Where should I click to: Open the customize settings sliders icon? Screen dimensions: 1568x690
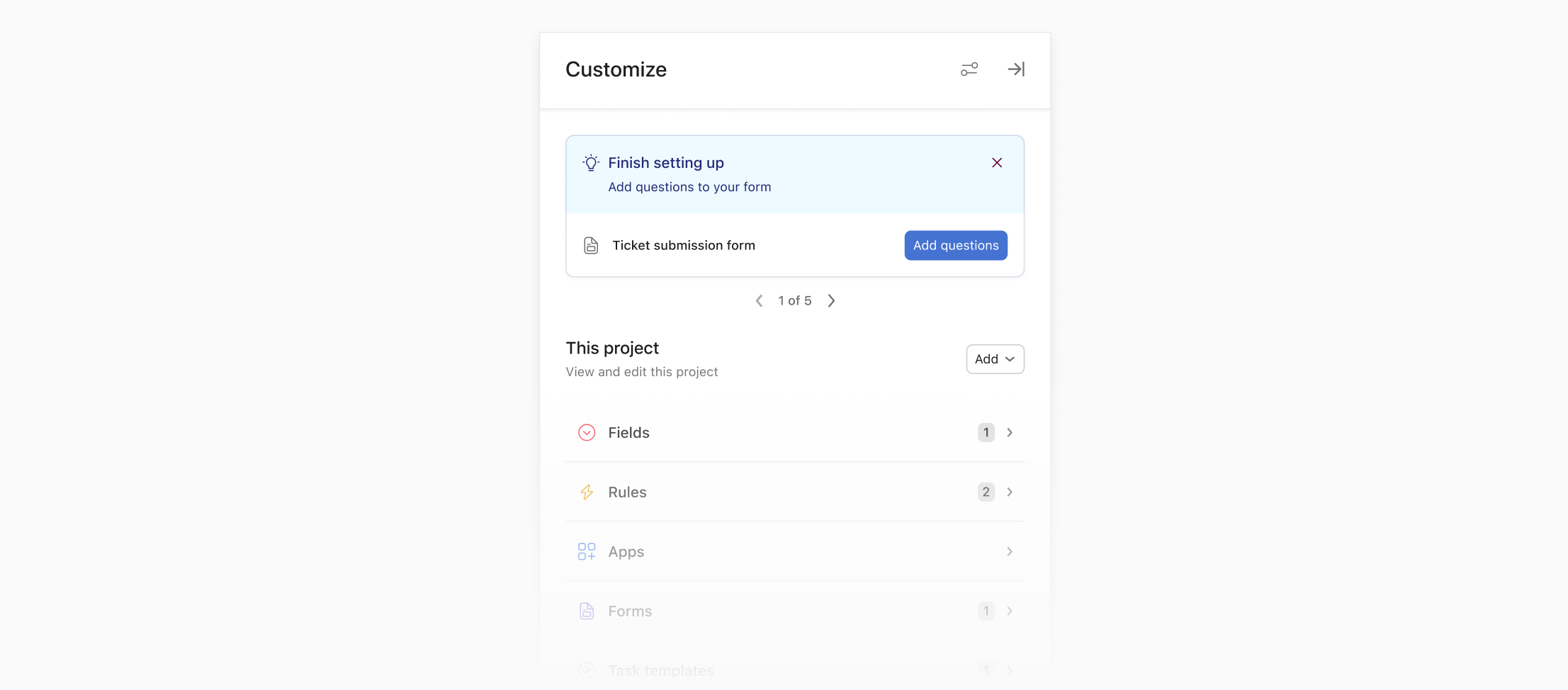coord(969,69)
